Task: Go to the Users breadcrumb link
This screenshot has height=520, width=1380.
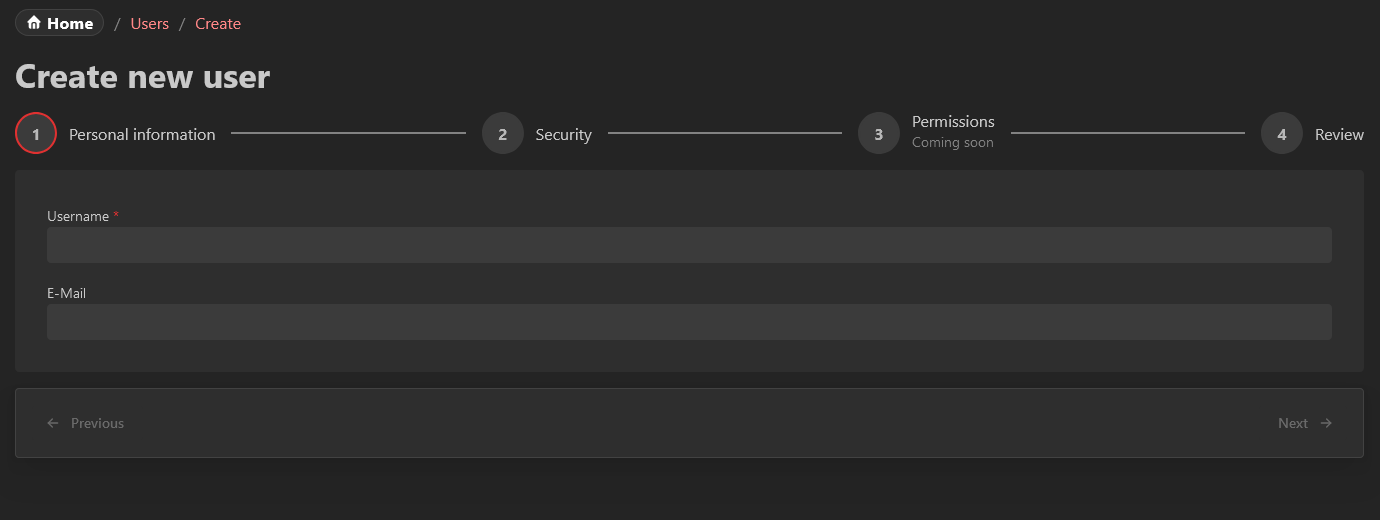Action: 150,24
